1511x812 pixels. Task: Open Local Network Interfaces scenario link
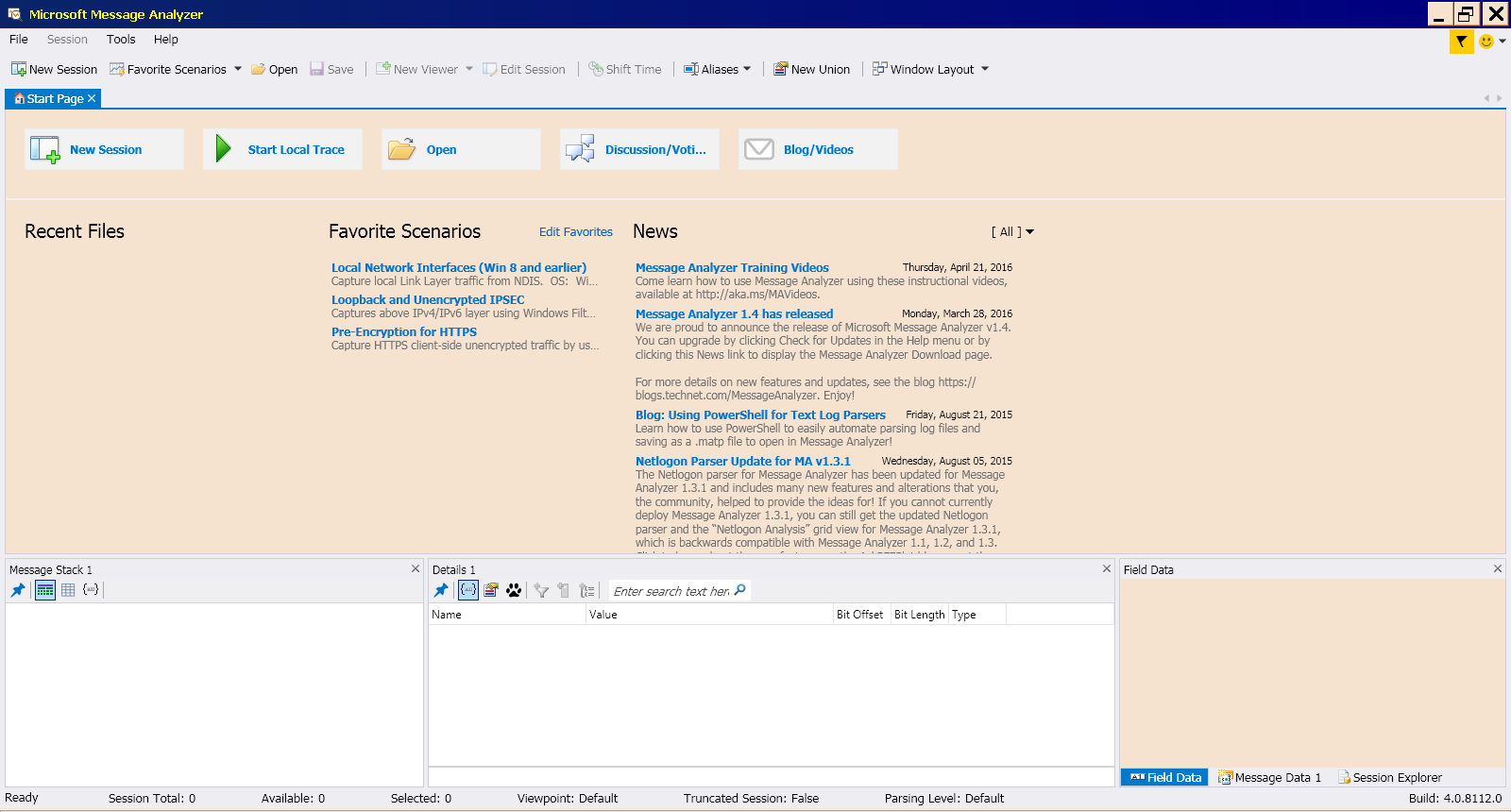458,268
